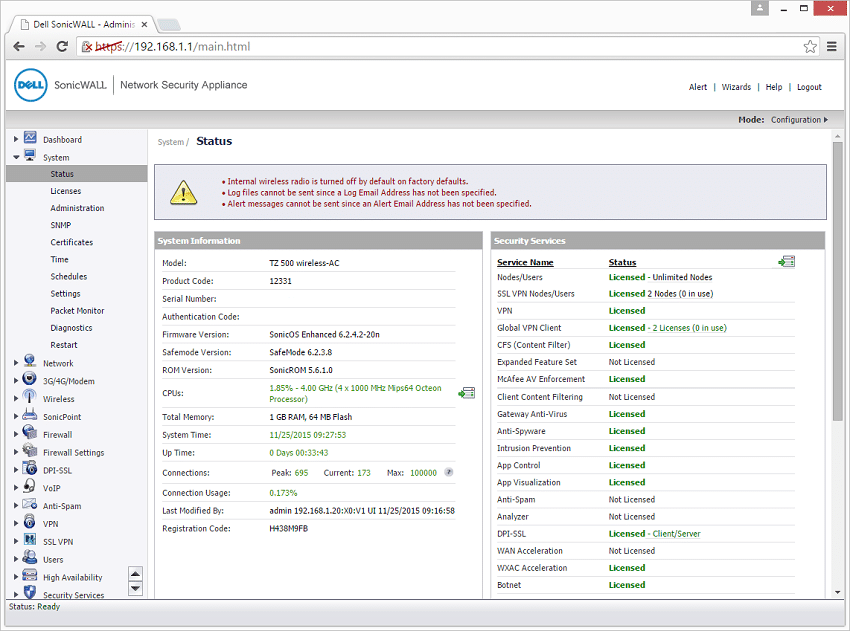Click the SonicPoint device icon in sidebar
The width and height of the screenshot is (850, 631).
click(x=30, y=415)
